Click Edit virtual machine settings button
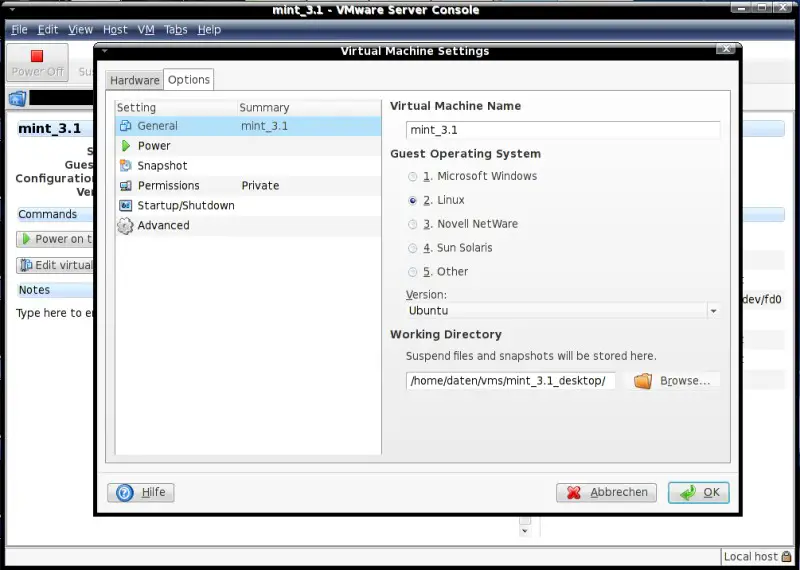Viewport: 800px width, 570px height. 54,265
